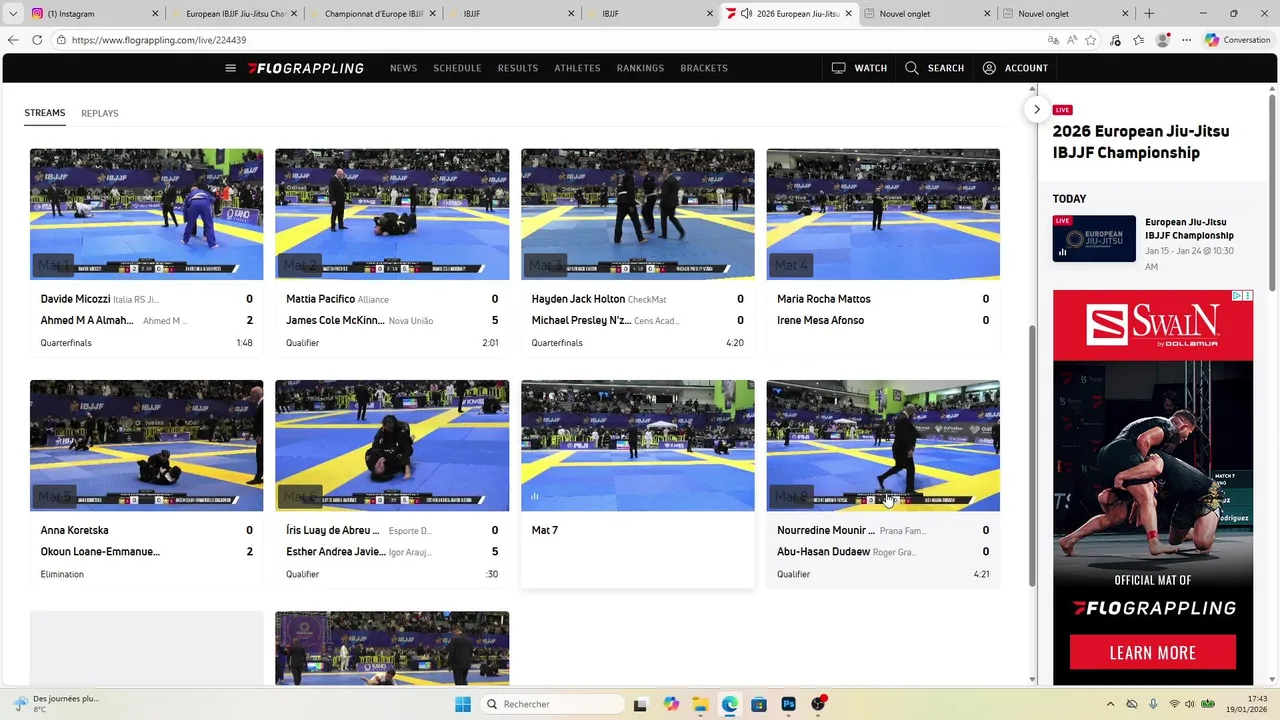Open Microsoft Store from the taskbar
The width and height of the screenshot is (1280, 720).
coord(759,704)
